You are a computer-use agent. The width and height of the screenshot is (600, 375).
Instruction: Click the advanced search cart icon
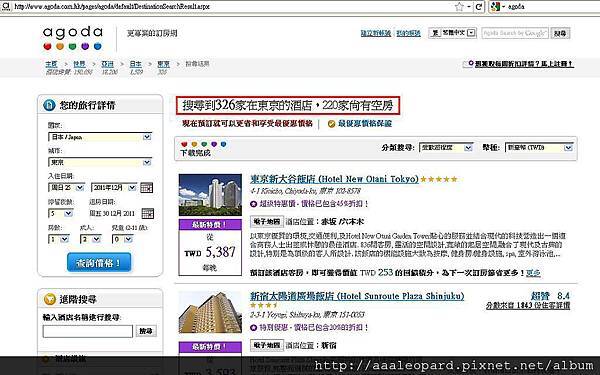50,299
